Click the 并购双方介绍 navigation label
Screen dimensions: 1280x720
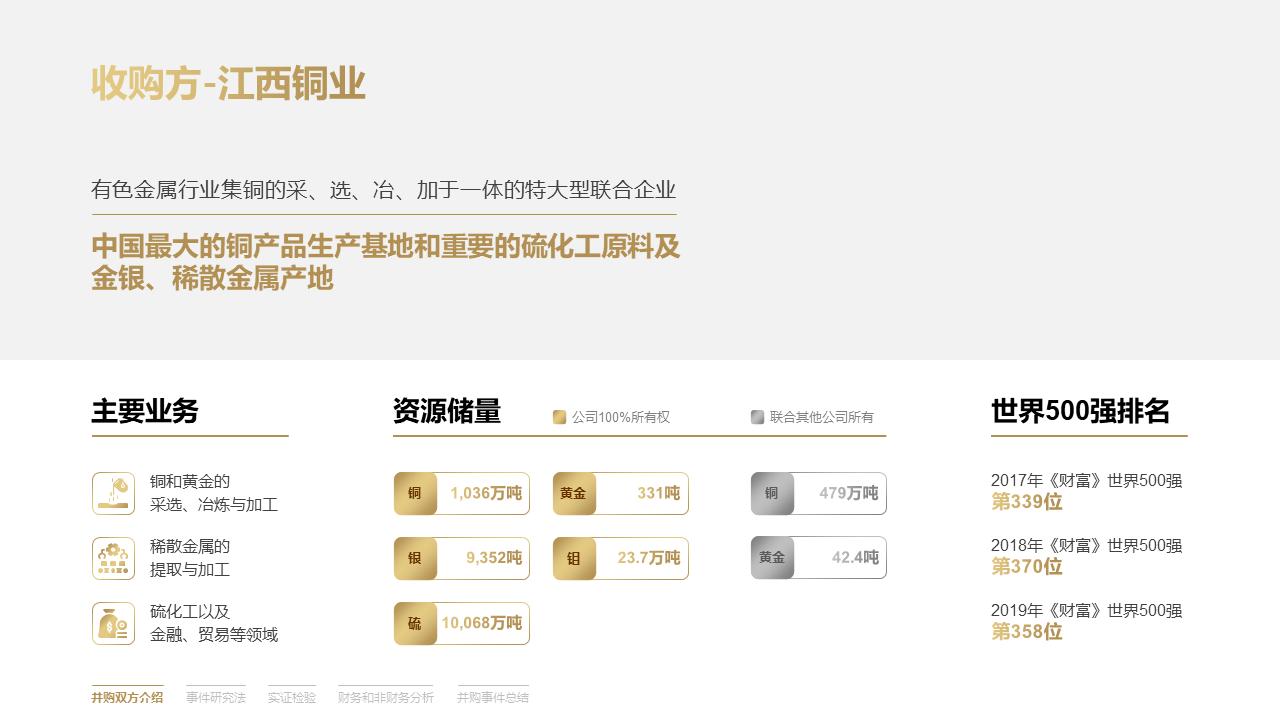tap(126, 699)
